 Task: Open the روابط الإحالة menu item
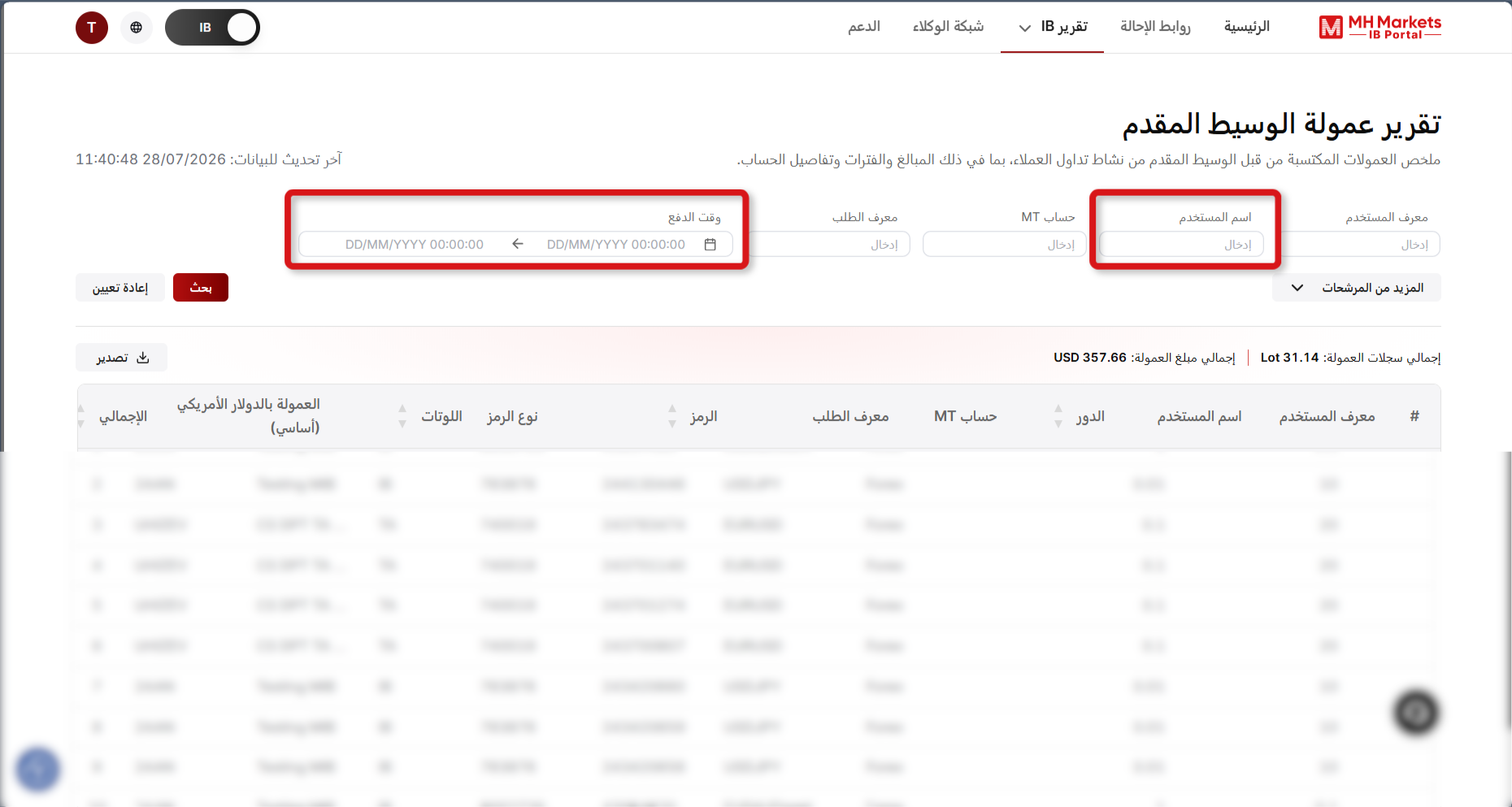[1155, 27]
